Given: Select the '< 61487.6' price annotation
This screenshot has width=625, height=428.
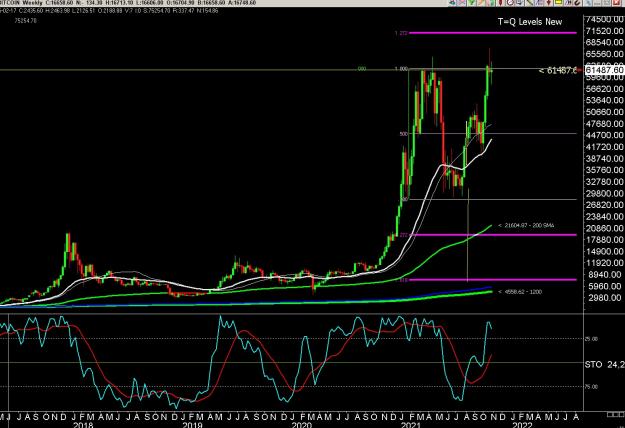Looking at the screenshot, I should 557,71.
